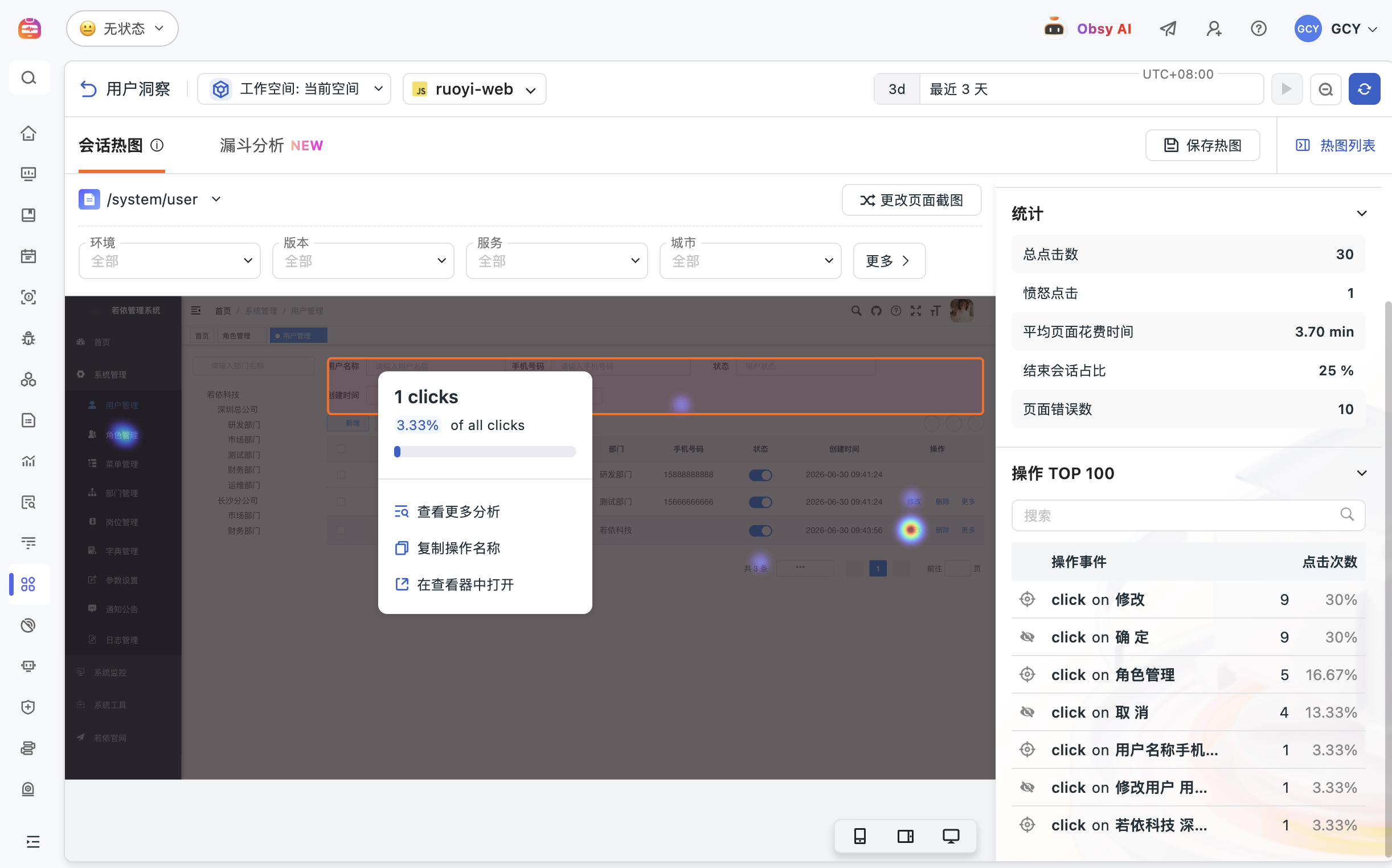Click the Obsy logo at top left
The width and height of the screenshot is (1392, 868).
pos(29,28)
